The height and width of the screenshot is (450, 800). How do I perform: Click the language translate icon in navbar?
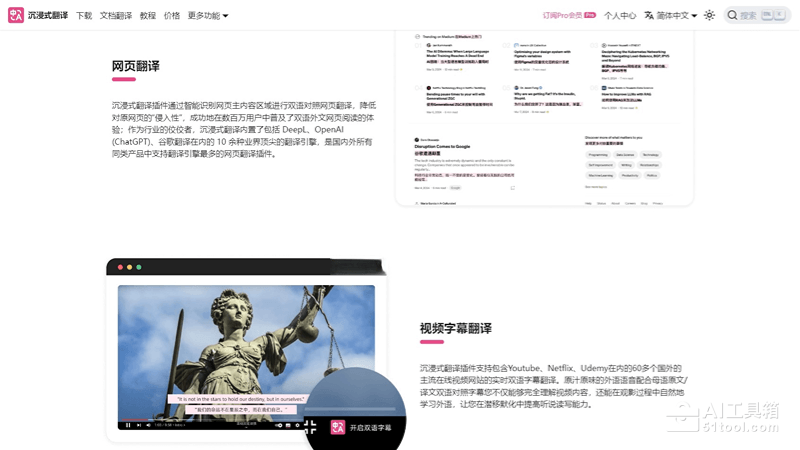point(649,15)
